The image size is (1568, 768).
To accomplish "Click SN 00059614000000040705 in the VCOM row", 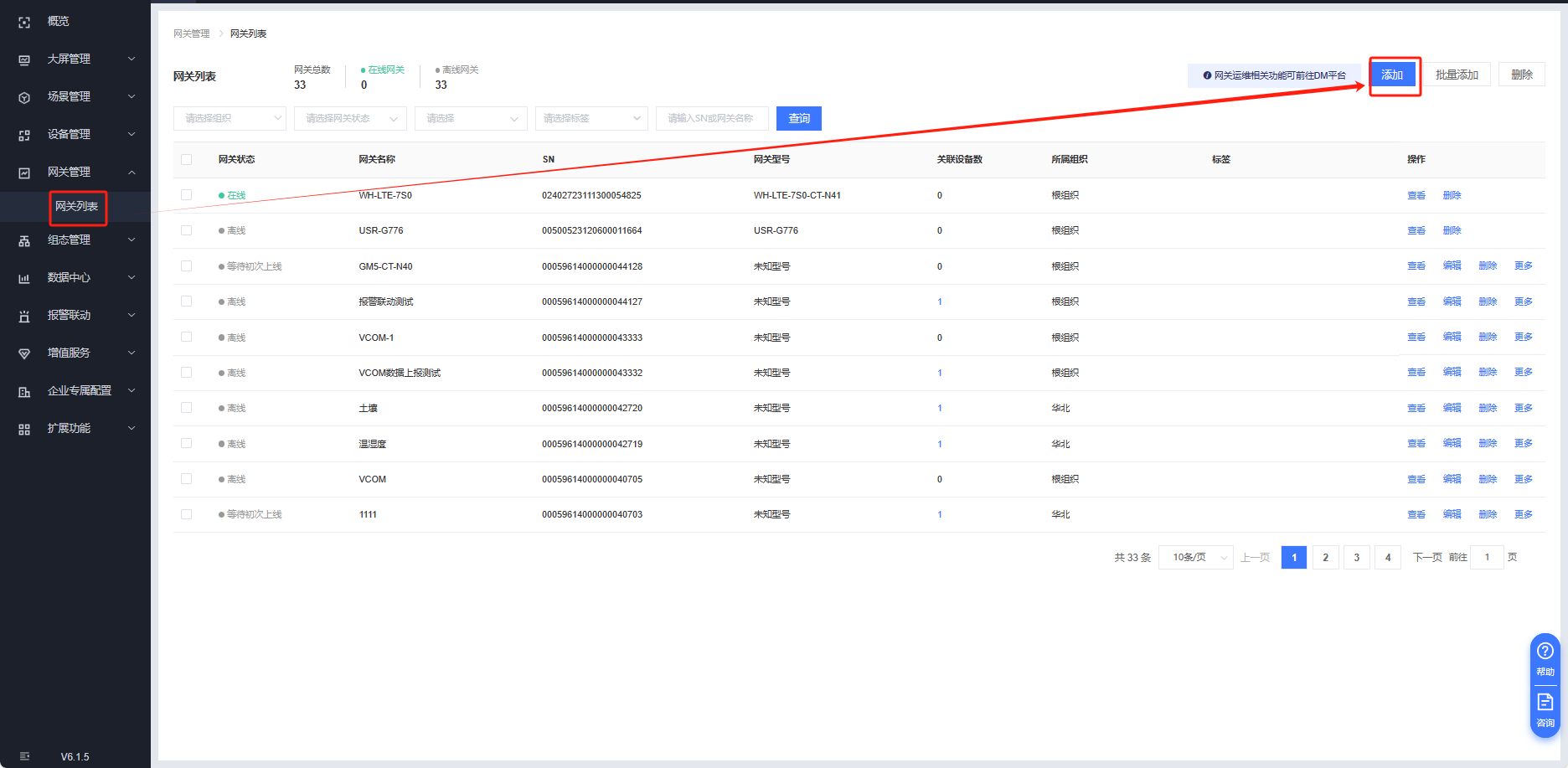I will coord(592,479).
